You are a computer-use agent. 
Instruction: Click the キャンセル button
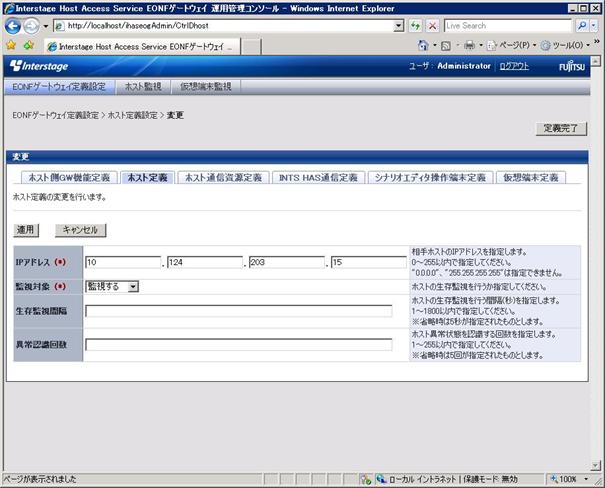point(80,230)
